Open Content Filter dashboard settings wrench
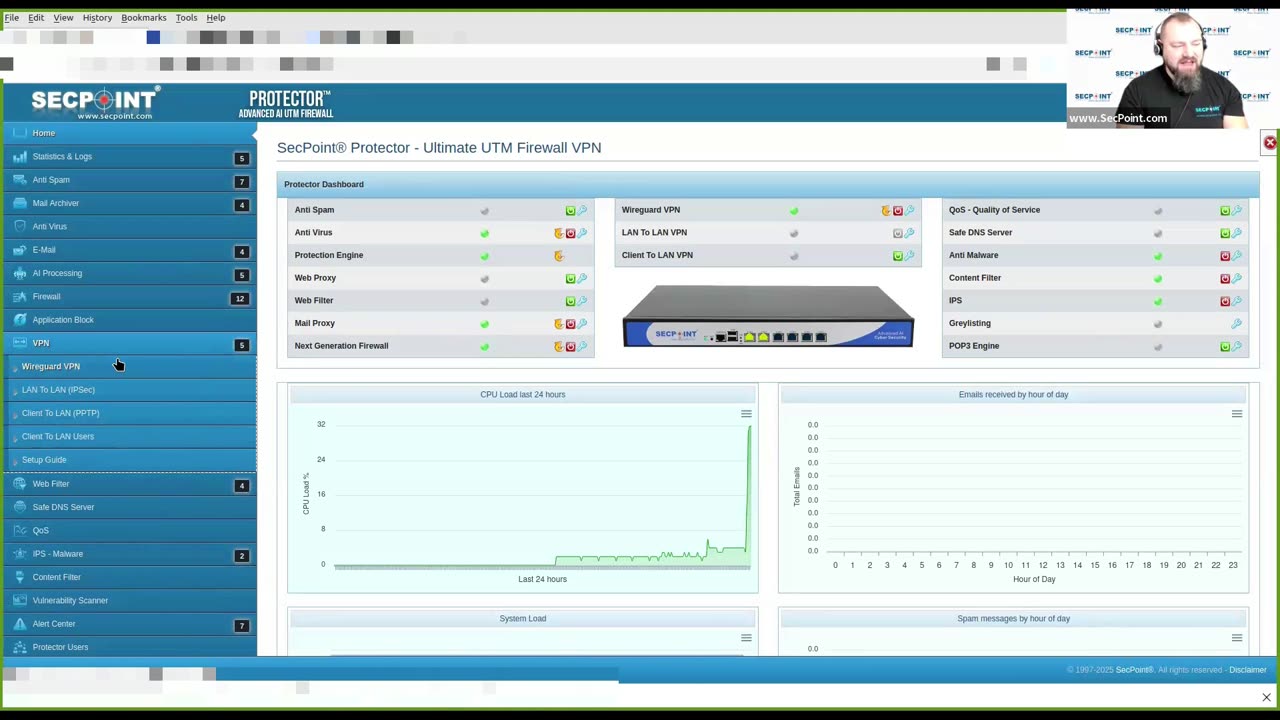 point(1236,278)
